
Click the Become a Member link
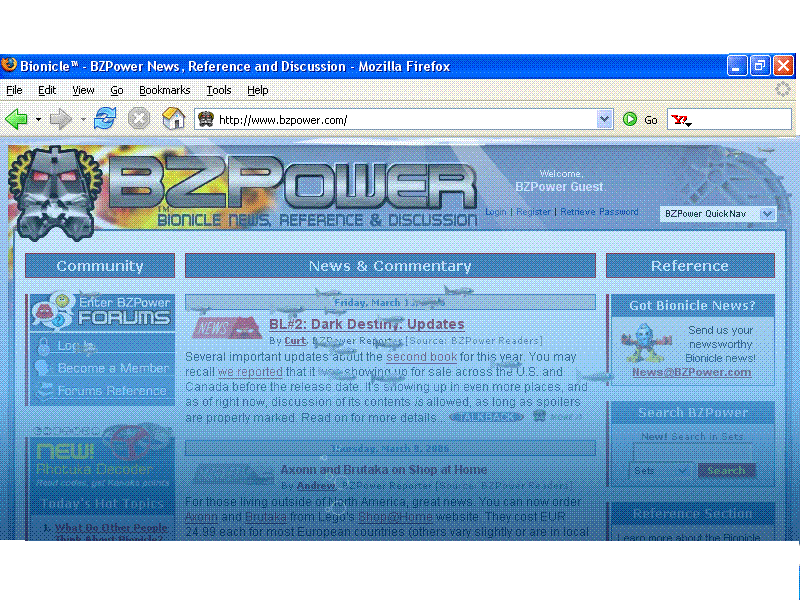tap(113, 368)
